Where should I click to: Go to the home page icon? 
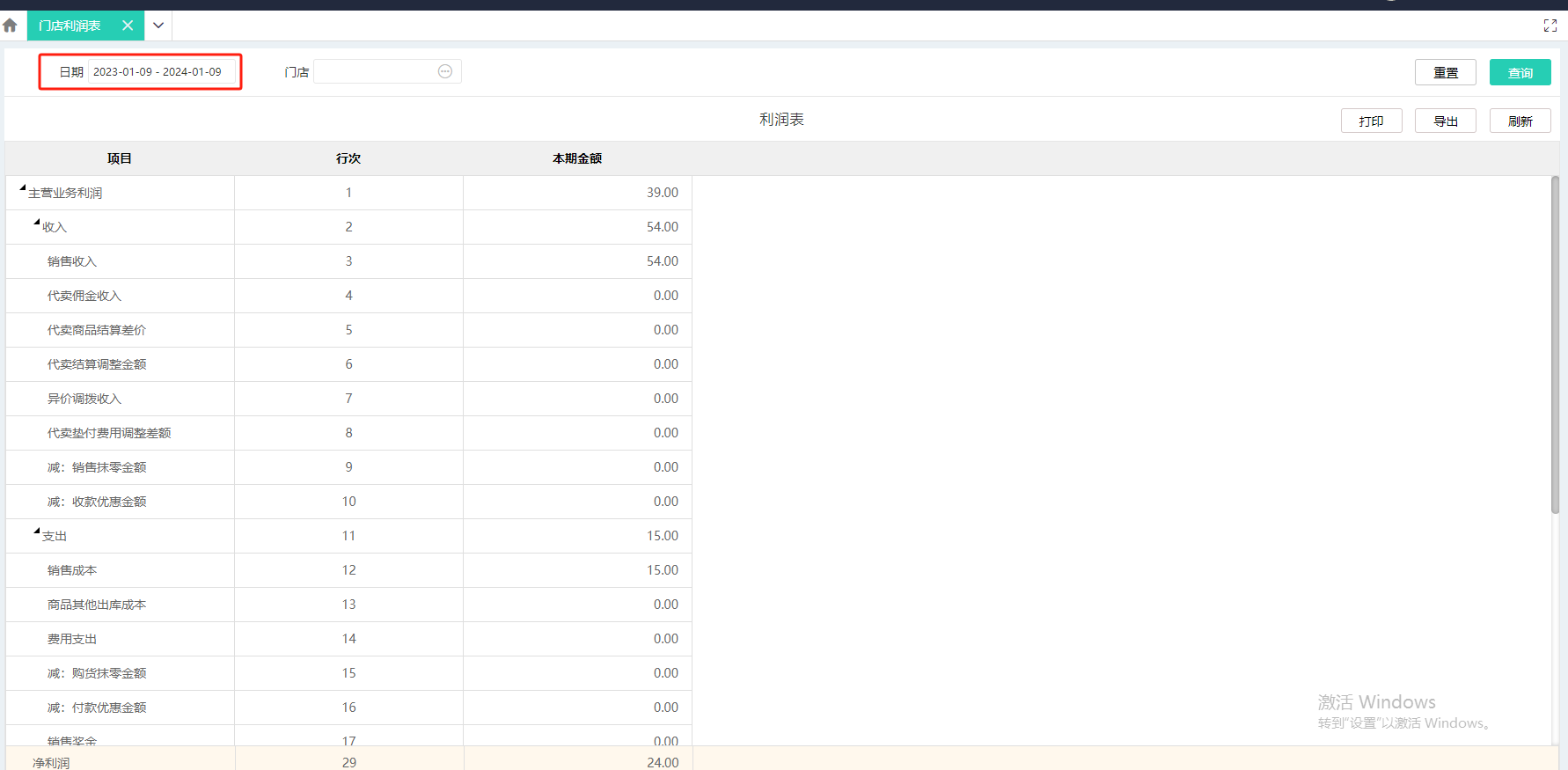click(11, 26)
